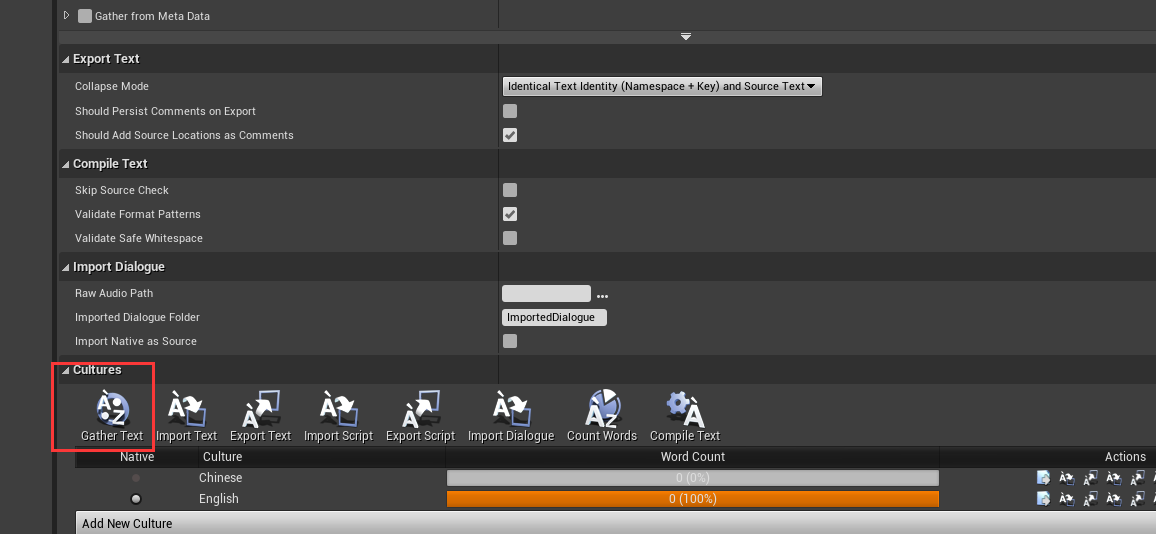The width and height of the screenshot is (1156, 534).
Task: Click the advanced-options arrow below Gather Text
Action: pos(686,37)
